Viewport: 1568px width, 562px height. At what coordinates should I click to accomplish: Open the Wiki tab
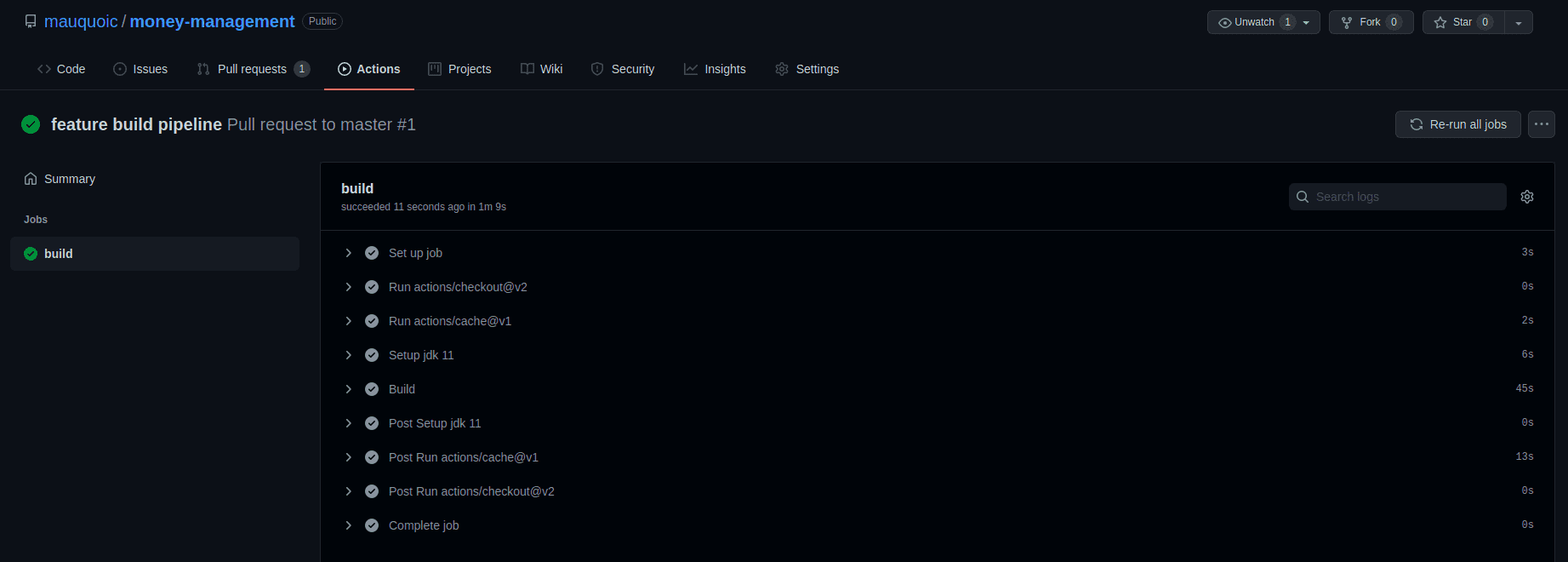click(x=542, y=69)
